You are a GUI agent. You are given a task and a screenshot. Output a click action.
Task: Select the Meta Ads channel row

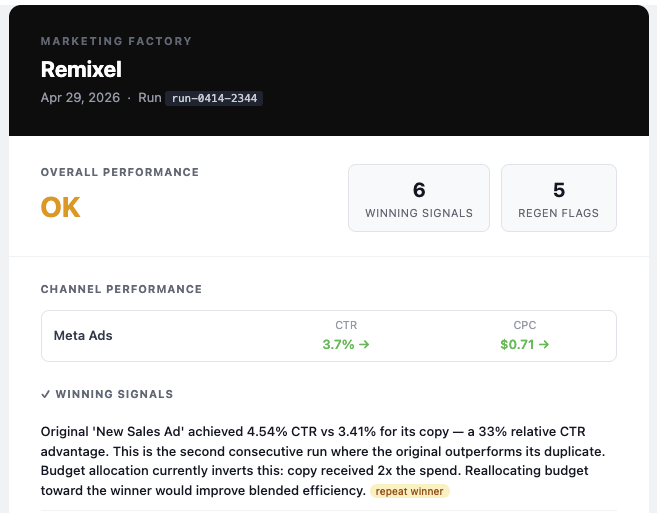[x=328, y=336]
